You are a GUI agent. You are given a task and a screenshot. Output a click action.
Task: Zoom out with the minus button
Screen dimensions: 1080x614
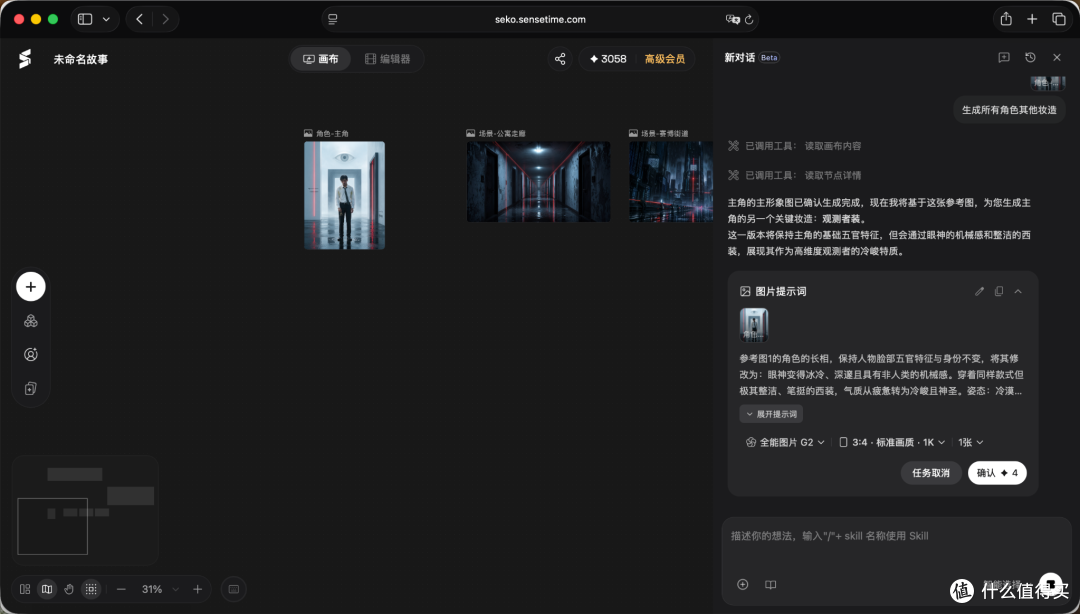click(121, 589)
